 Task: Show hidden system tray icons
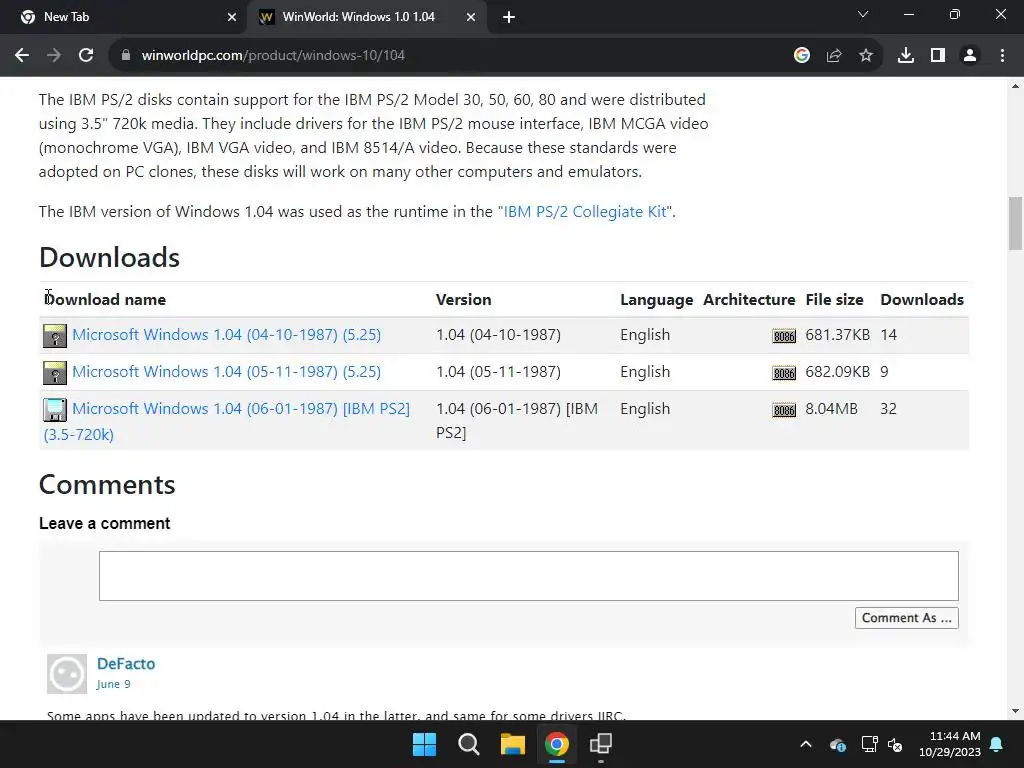806,744
